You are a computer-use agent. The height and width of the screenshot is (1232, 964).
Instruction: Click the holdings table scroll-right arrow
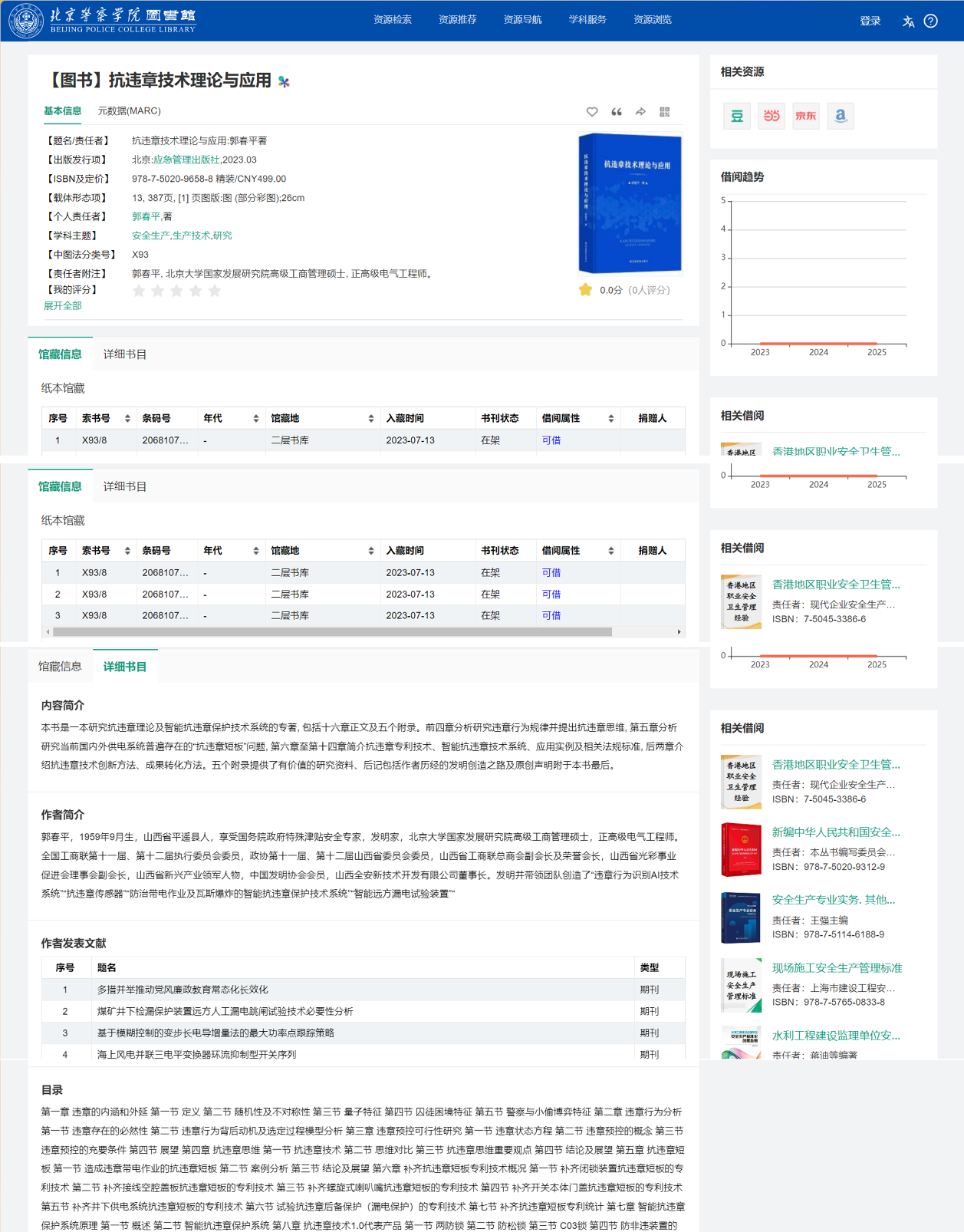coord(679,632)
